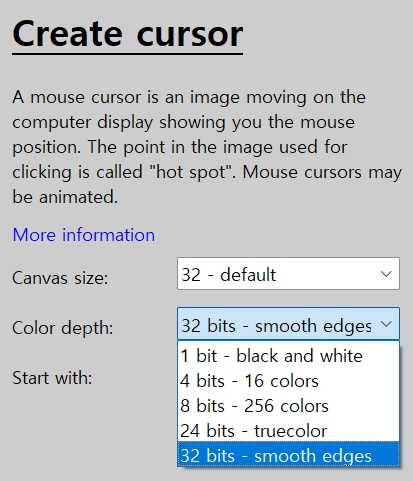Choose highlighted 32 bits - smooth edges entry
This screenshot has height=481, width=413.
288,455
